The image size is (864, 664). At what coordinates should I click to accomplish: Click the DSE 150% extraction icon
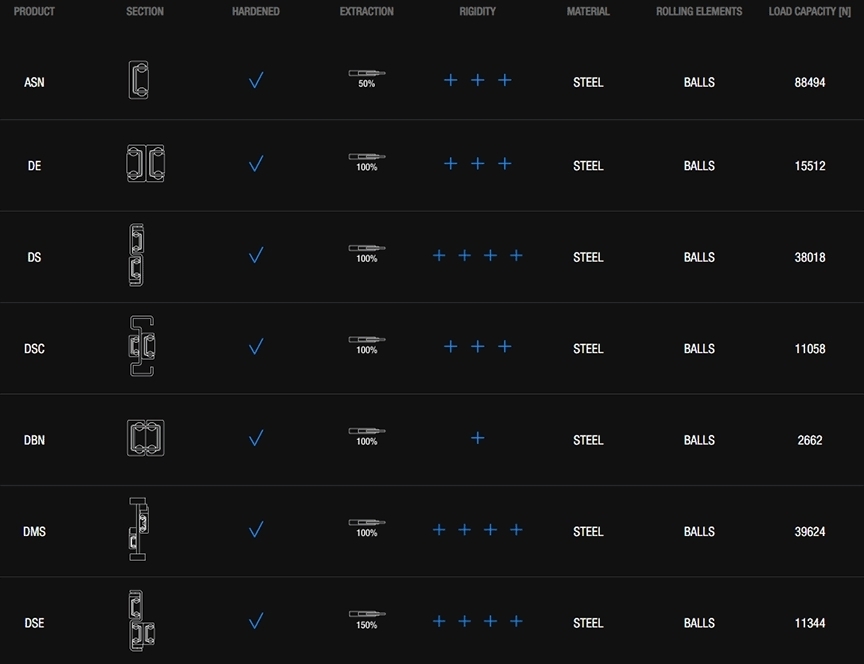point(367,618)
